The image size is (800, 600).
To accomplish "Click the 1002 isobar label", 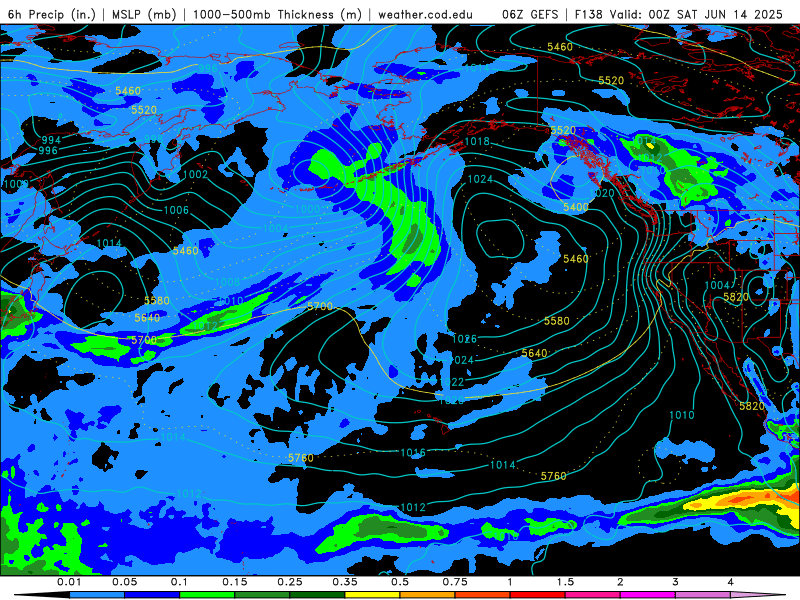I will pyautogui.click(x=195, y=174).
